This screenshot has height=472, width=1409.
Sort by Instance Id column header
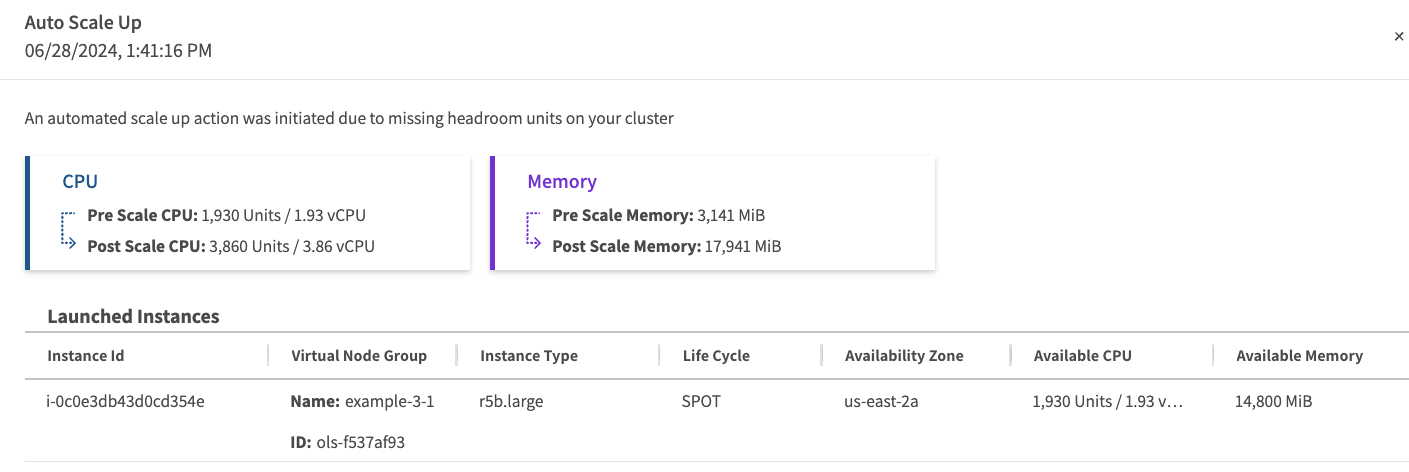click(86, 355)
